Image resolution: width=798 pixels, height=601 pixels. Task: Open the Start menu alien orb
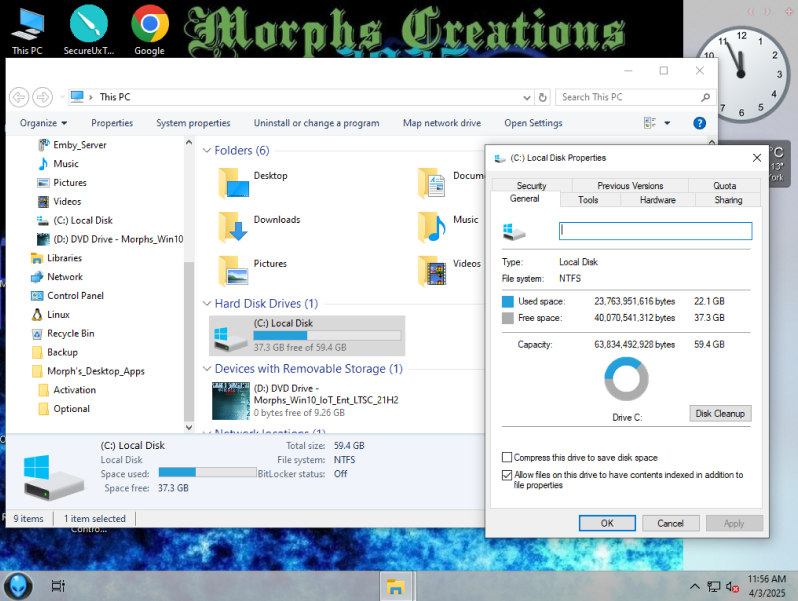(18, 586)
